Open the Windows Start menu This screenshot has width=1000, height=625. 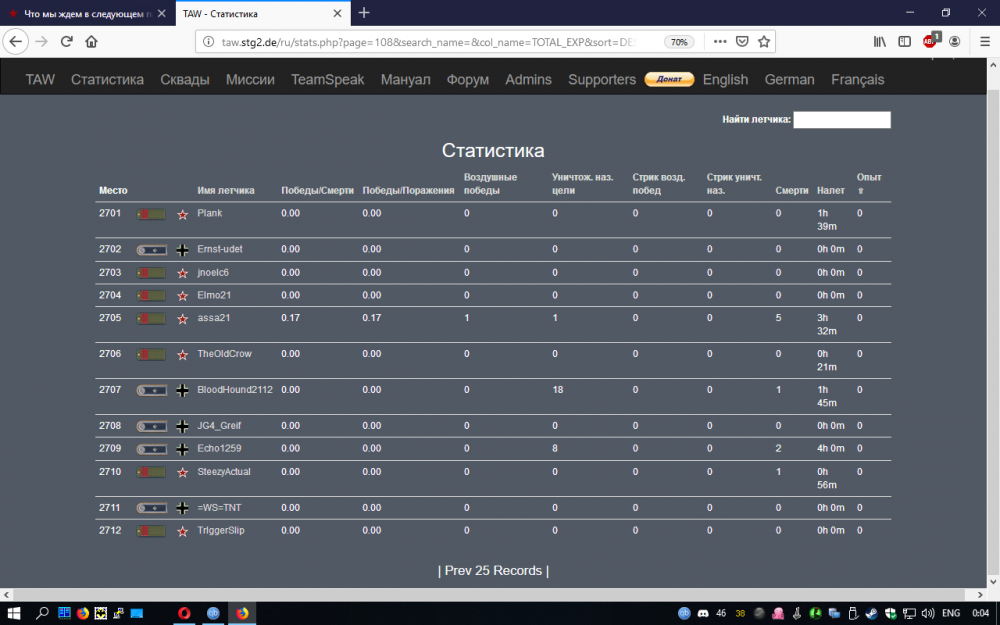(13, 614)
